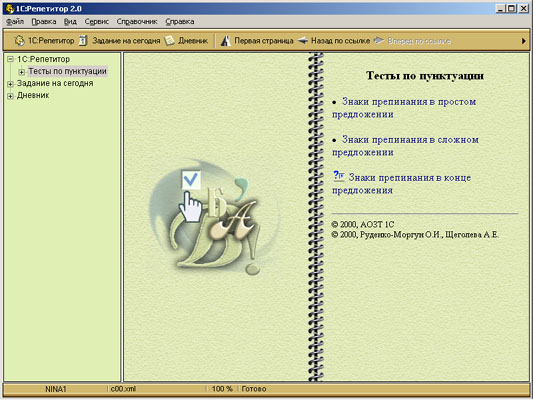Click the question-mark icon before Знаки препинания в конце
533x400 pixels.
click(x=339, y=176)
